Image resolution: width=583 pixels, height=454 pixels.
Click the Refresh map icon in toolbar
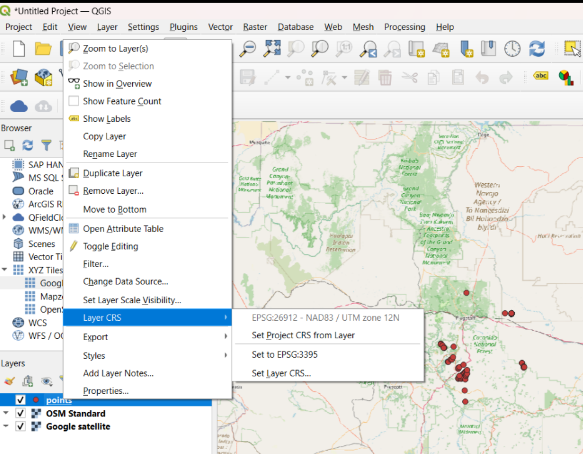click(537, 49)
